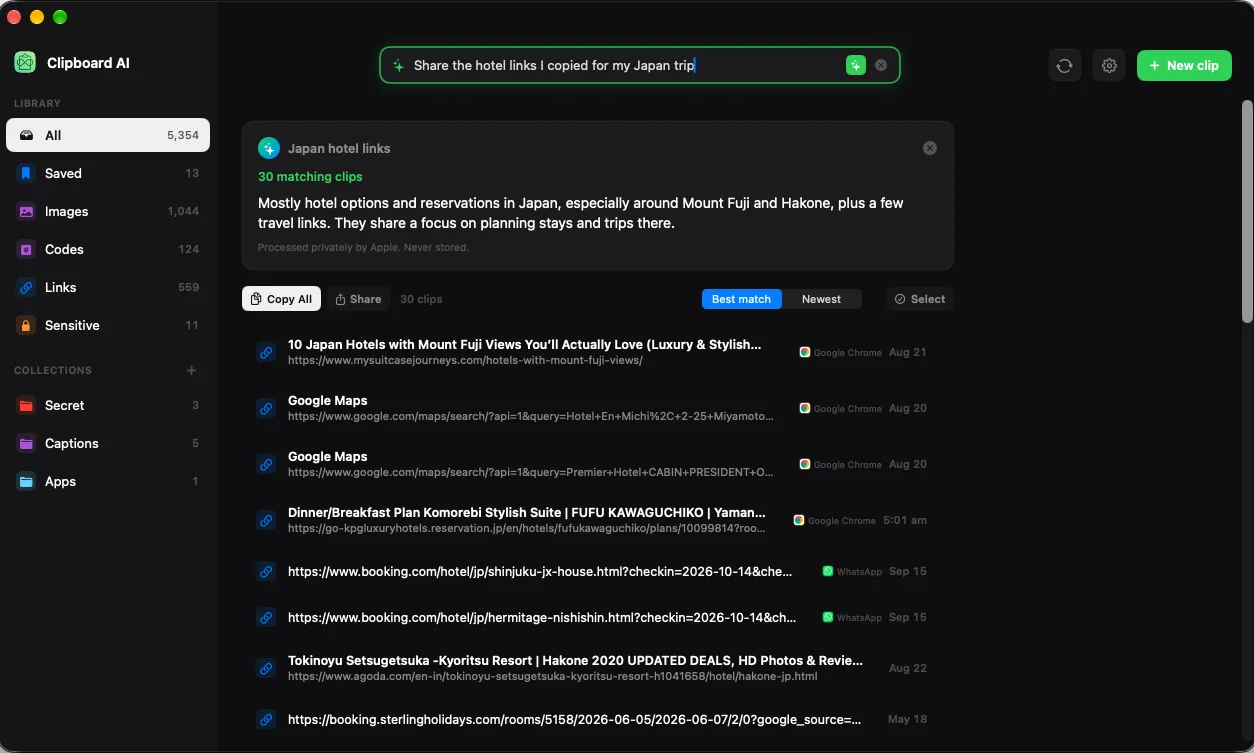This screenshot has height=753, width=1254.
Task: Open the FUFU KAWAGUCHIKO Dinner/Breakfast Plan clip
Action: pyautogui.click(x=597, y=520)
